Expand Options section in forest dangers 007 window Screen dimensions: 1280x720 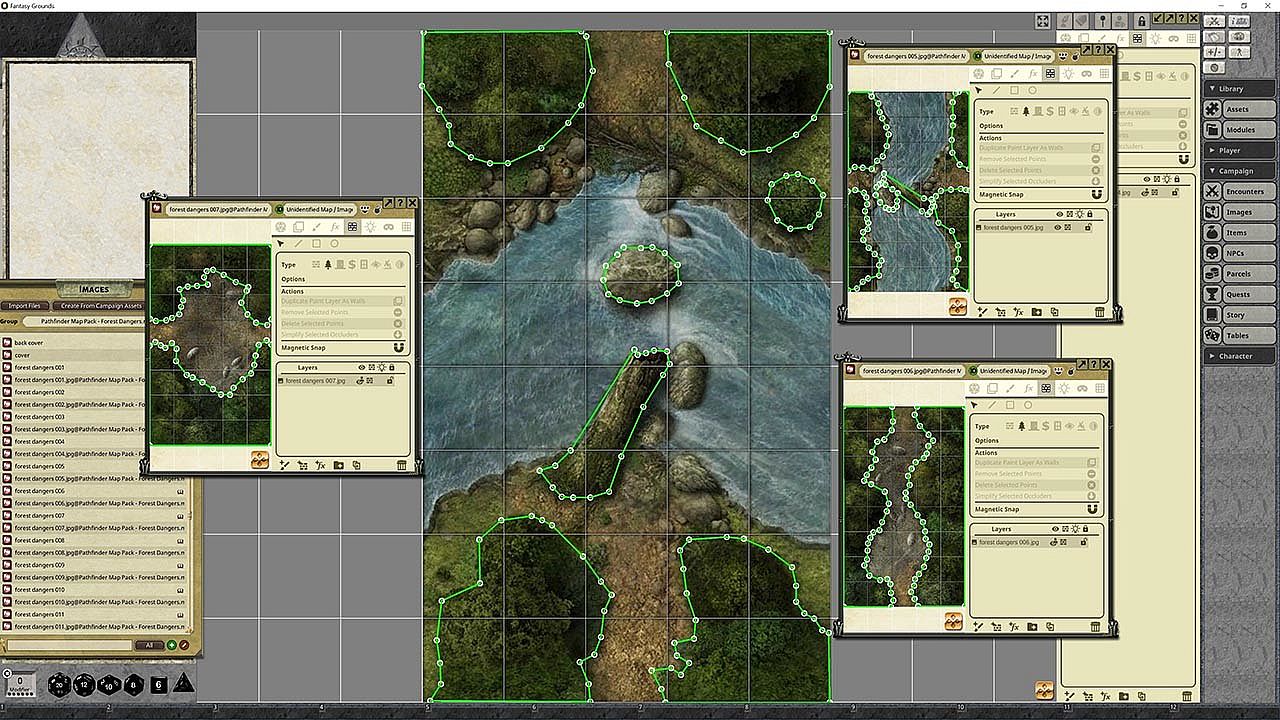click(x=293, y=279)
